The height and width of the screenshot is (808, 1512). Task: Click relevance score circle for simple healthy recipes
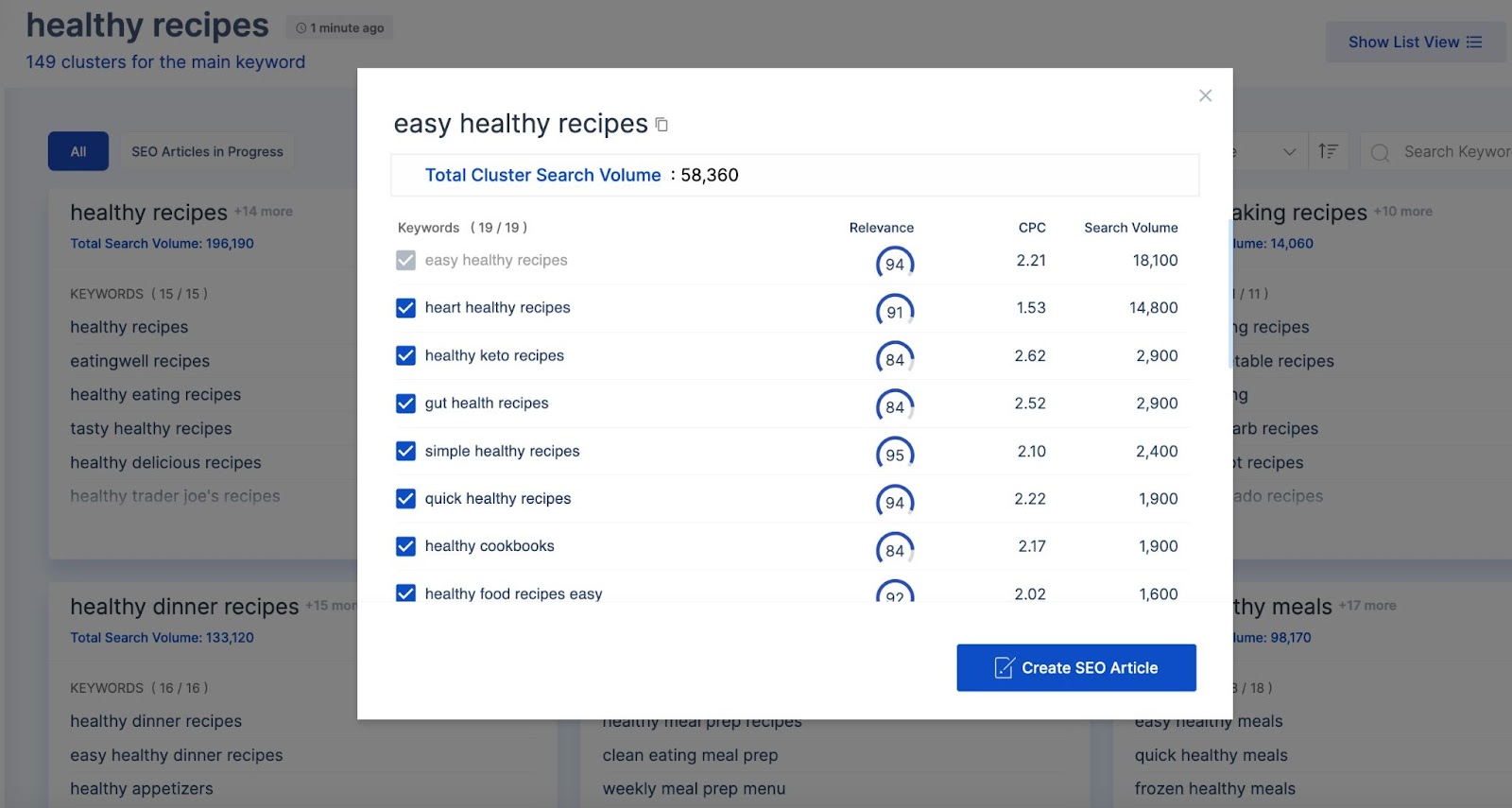tap(894, 454)
